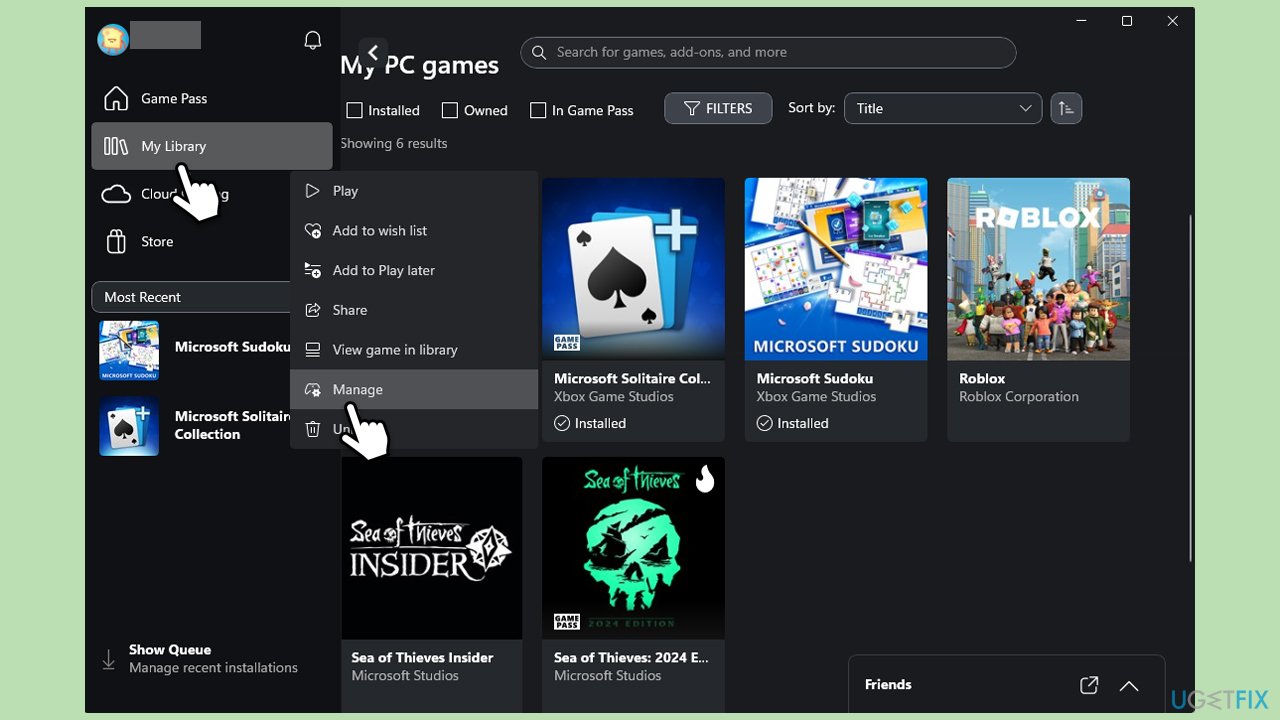Maximize the Xbox app window
The width and height of the screenshot is (1280, 720).
[x=1127, y=21]
